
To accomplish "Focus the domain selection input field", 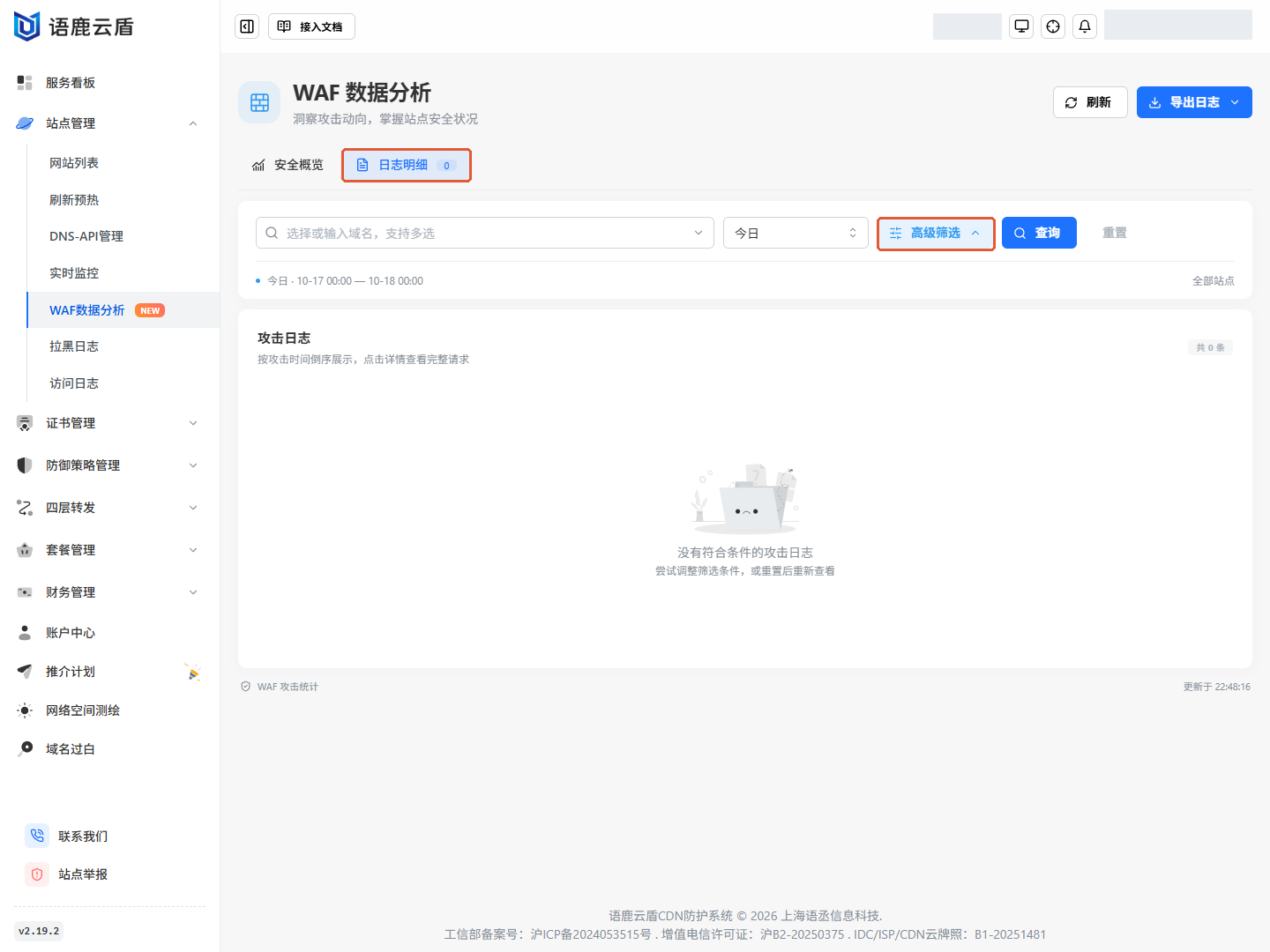I will [x=485, y=233].
